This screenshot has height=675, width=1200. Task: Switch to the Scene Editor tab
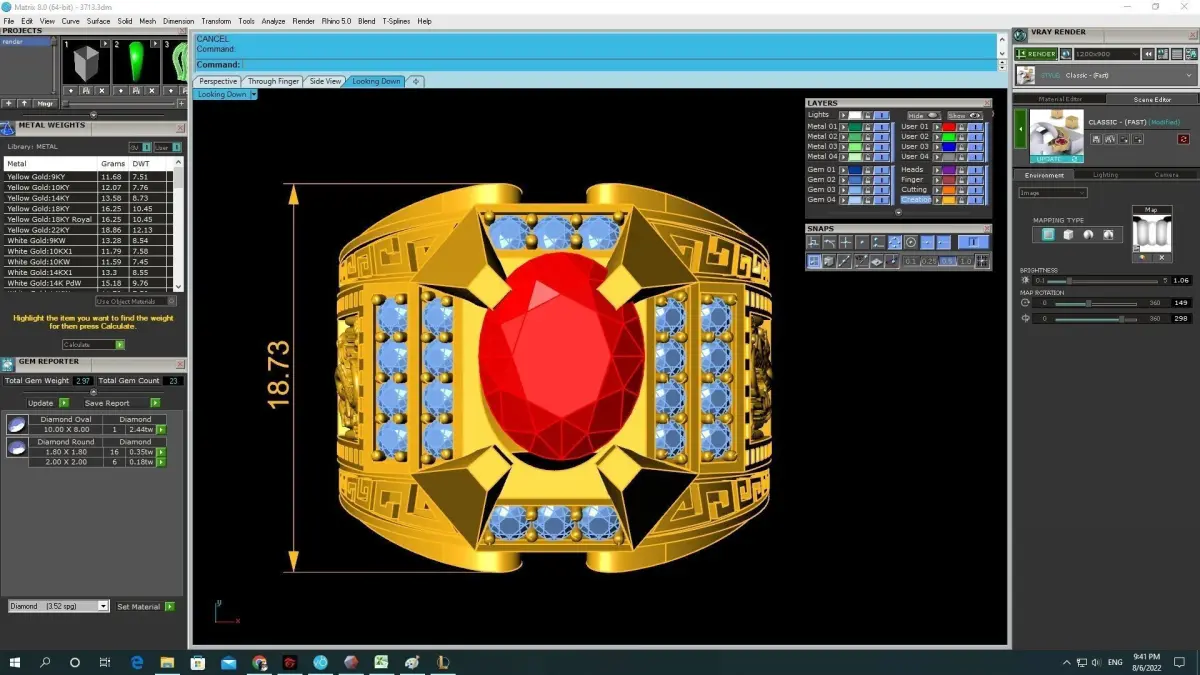[1152, 99]
